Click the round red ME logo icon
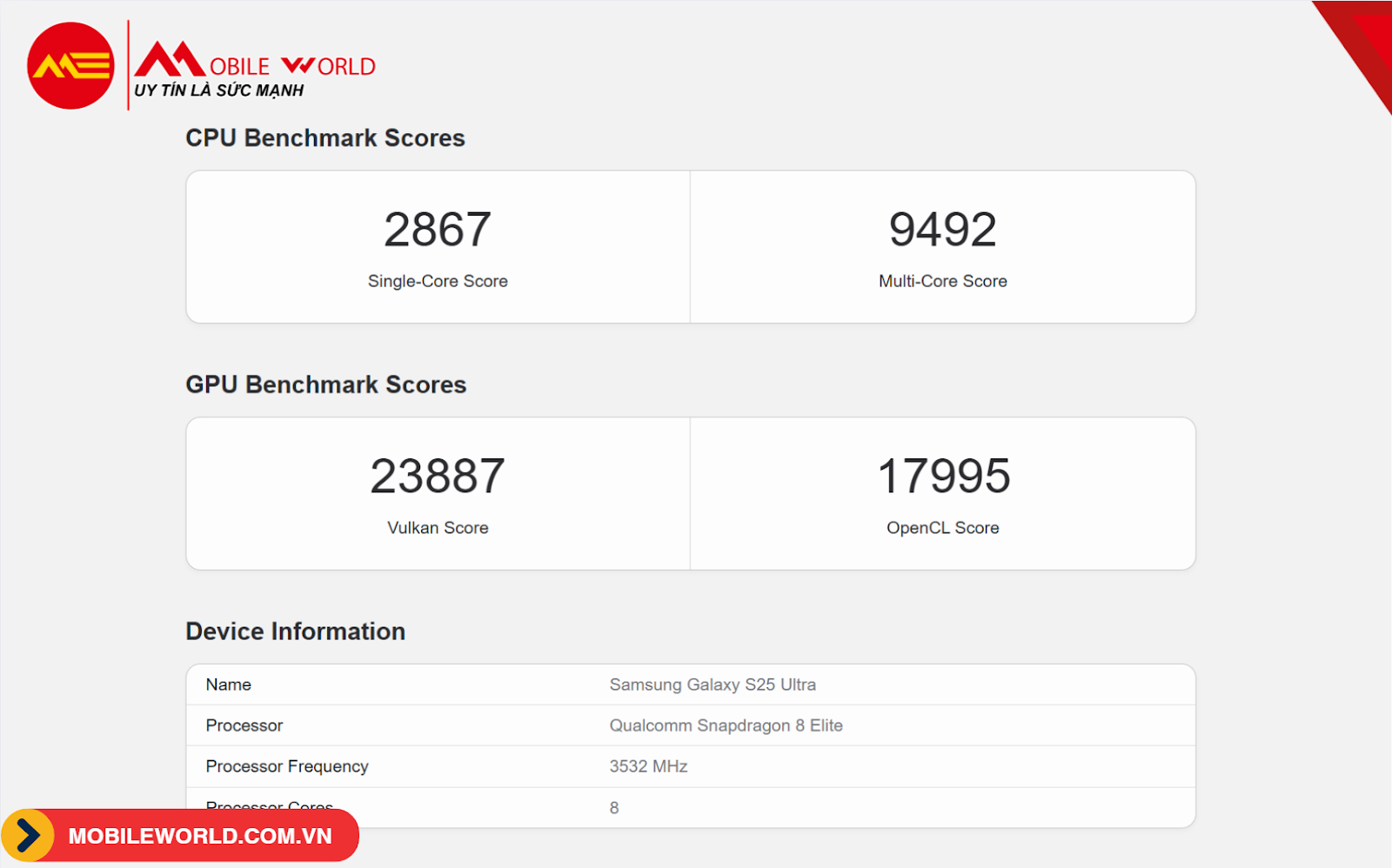 (70, 66)
